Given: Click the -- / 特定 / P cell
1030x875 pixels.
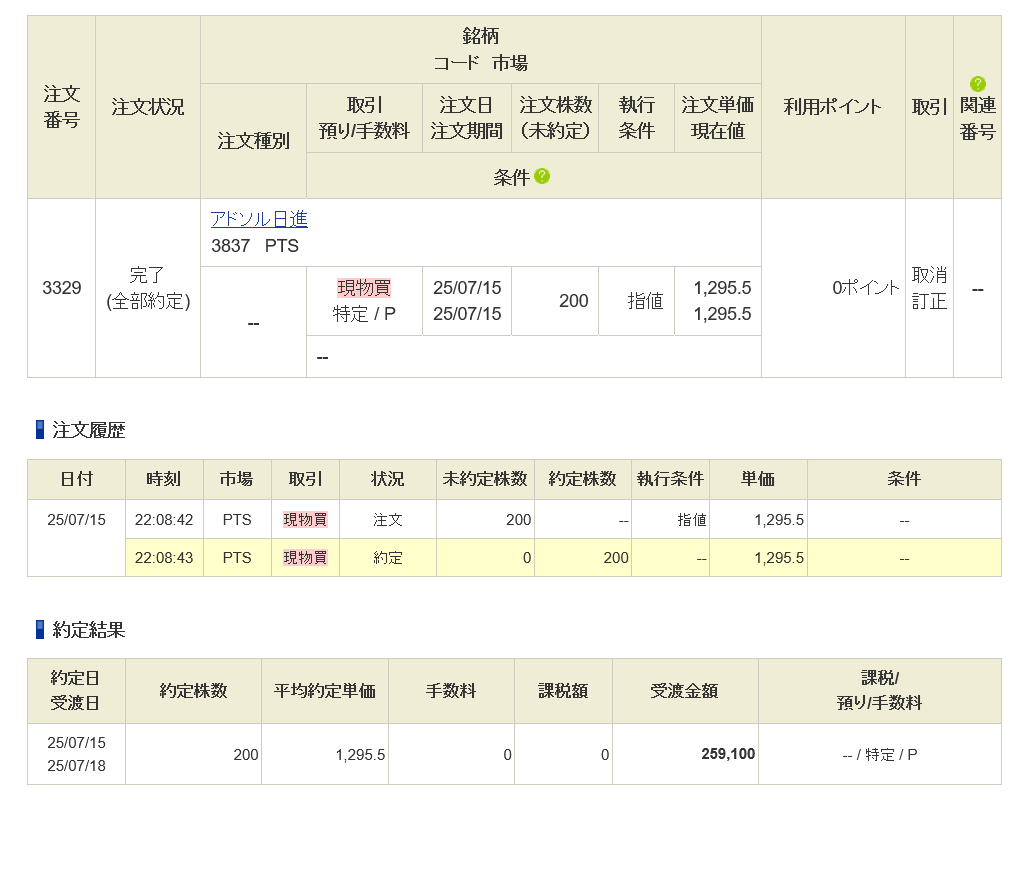Looking at the screenshot, I should coord(880,755).
